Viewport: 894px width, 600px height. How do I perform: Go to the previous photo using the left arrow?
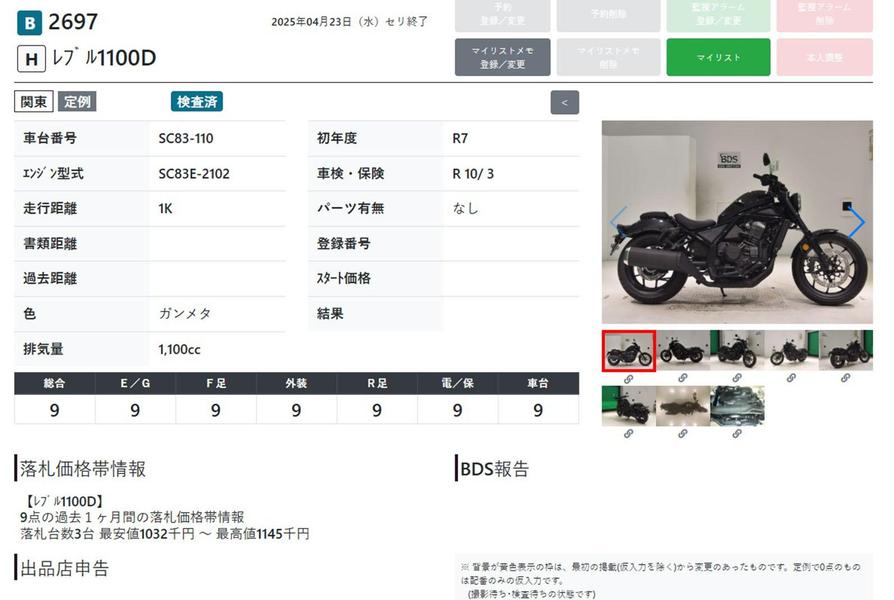coord(618,223)
